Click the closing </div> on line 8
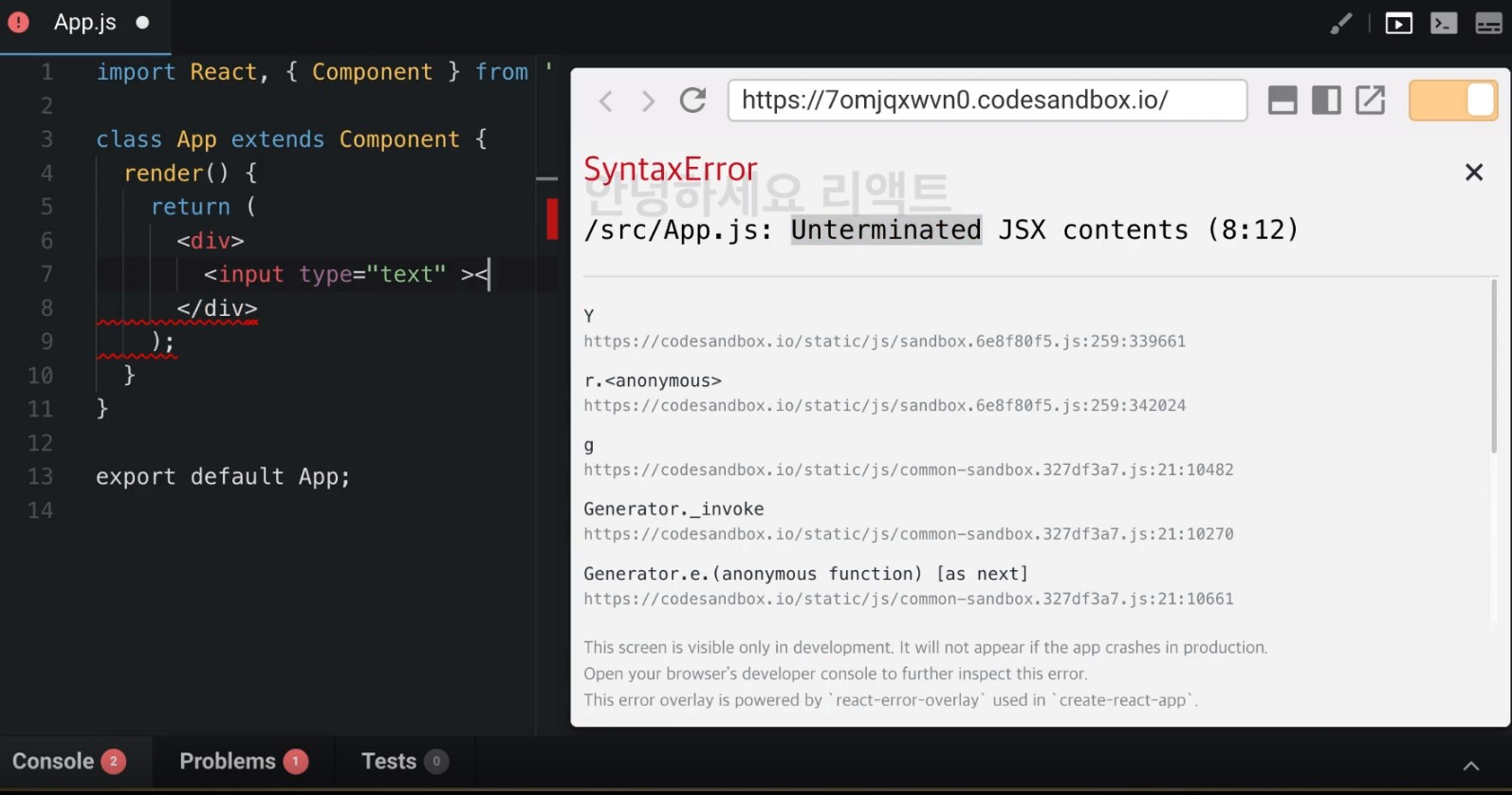Image resolution: width=1512 pixels, height=795 pixels. point(216,308)
